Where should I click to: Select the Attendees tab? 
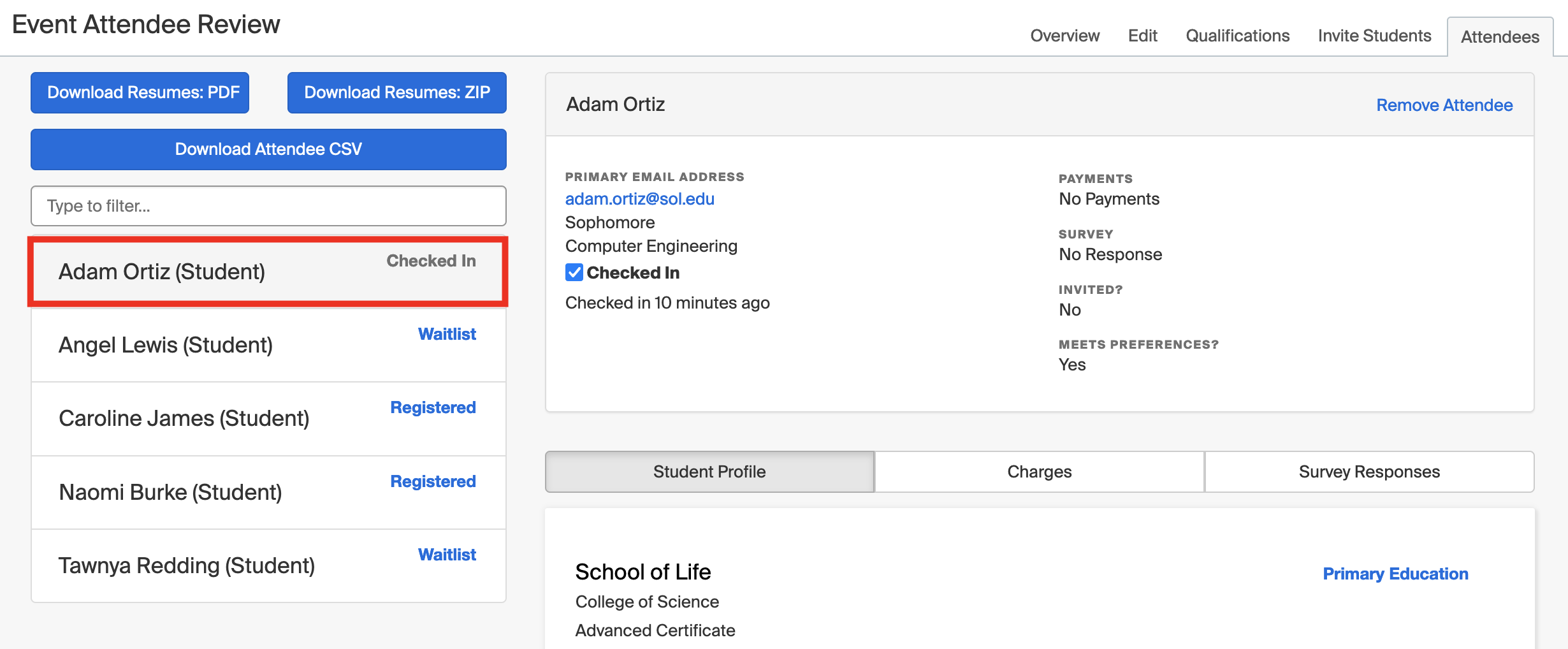point(1500,37)
